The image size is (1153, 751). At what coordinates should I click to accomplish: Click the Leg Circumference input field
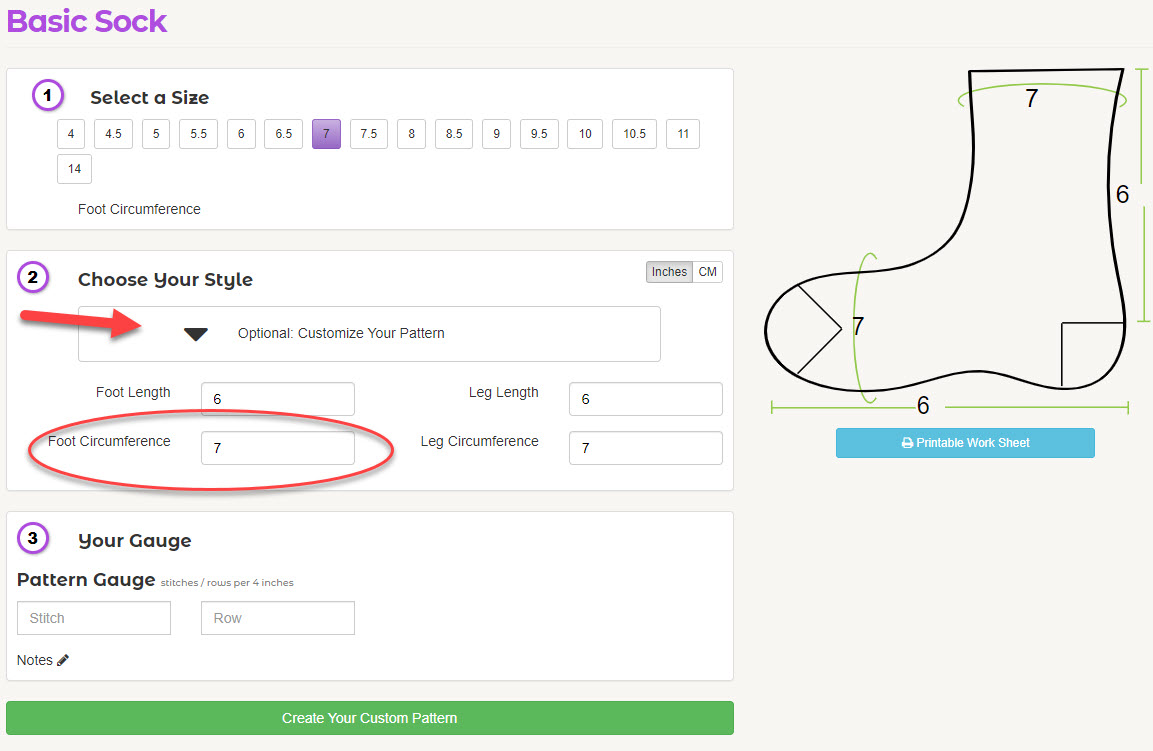click(x=646, y=448)
